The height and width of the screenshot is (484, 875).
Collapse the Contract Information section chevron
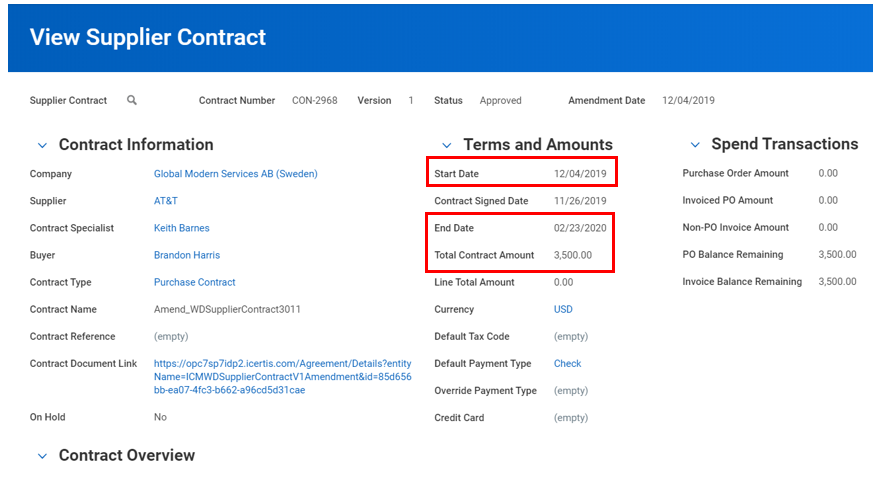point(42,146)
